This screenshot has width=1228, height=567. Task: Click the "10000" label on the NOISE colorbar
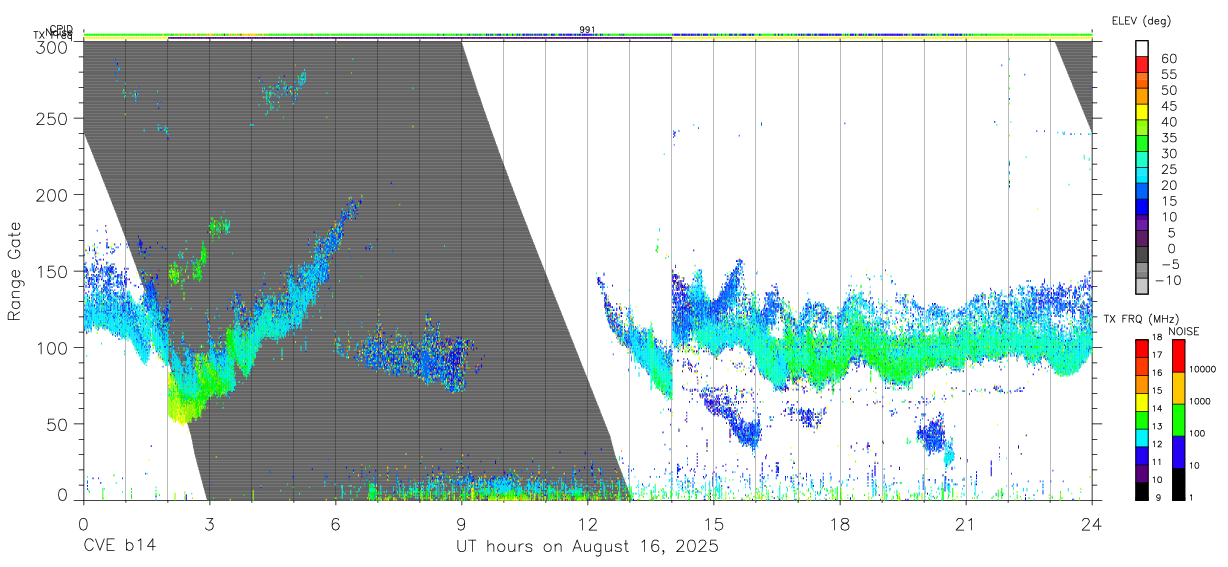coord(1204,368)
